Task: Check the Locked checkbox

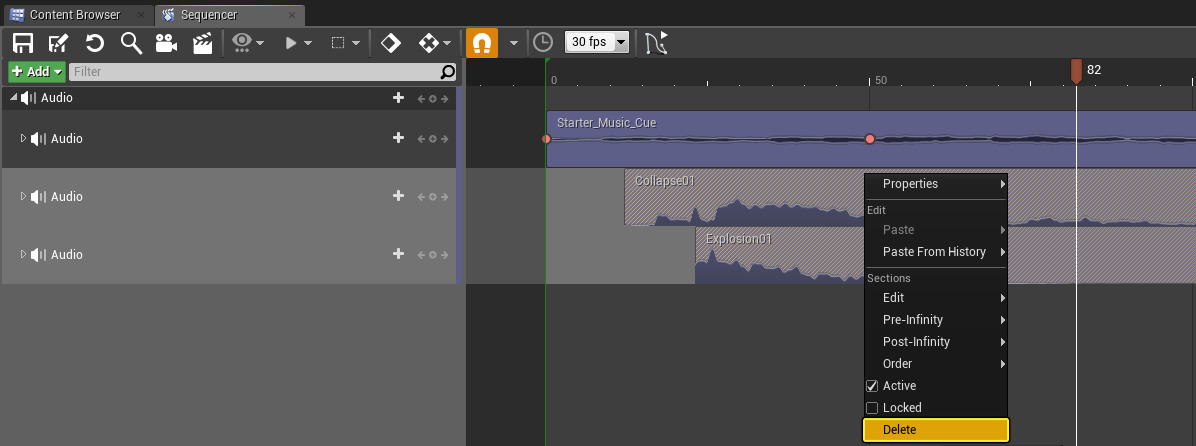Action: pyautogui.click(x=872, y=408)
